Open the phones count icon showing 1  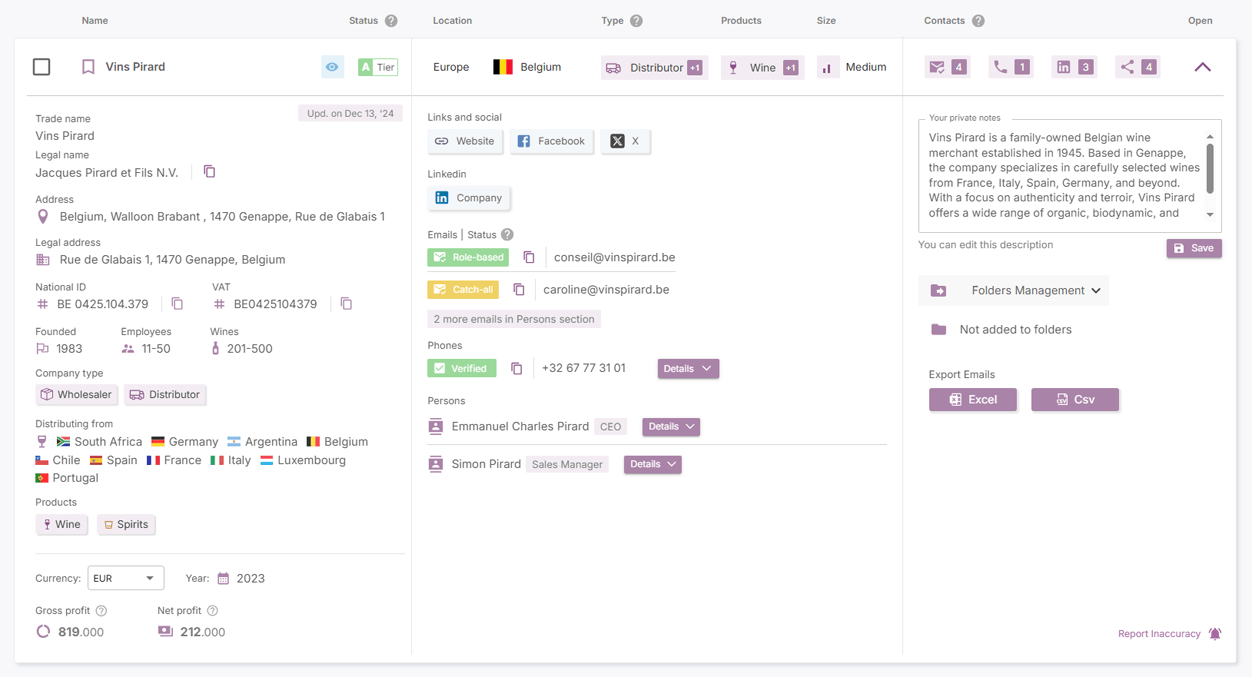point(1010,67)
